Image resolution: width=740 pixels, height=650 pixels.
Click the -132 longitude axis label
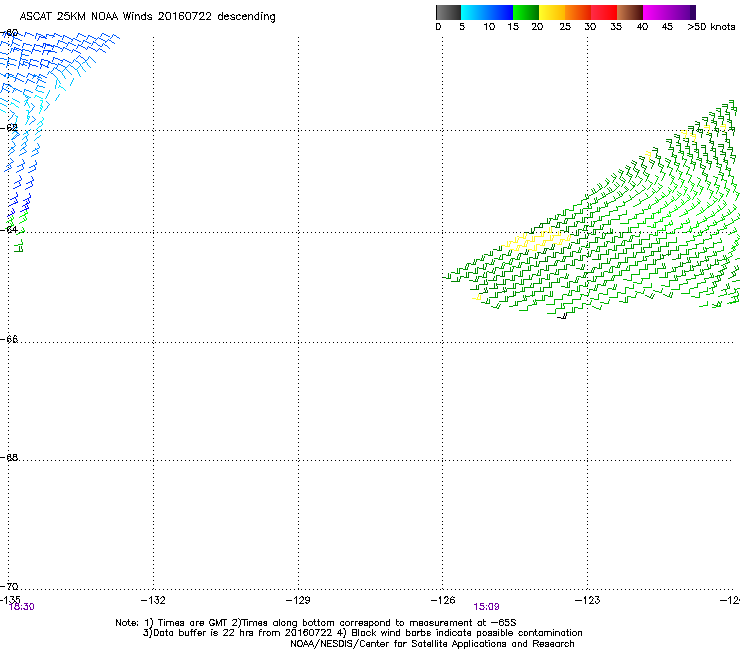click(x=153, y=600)
